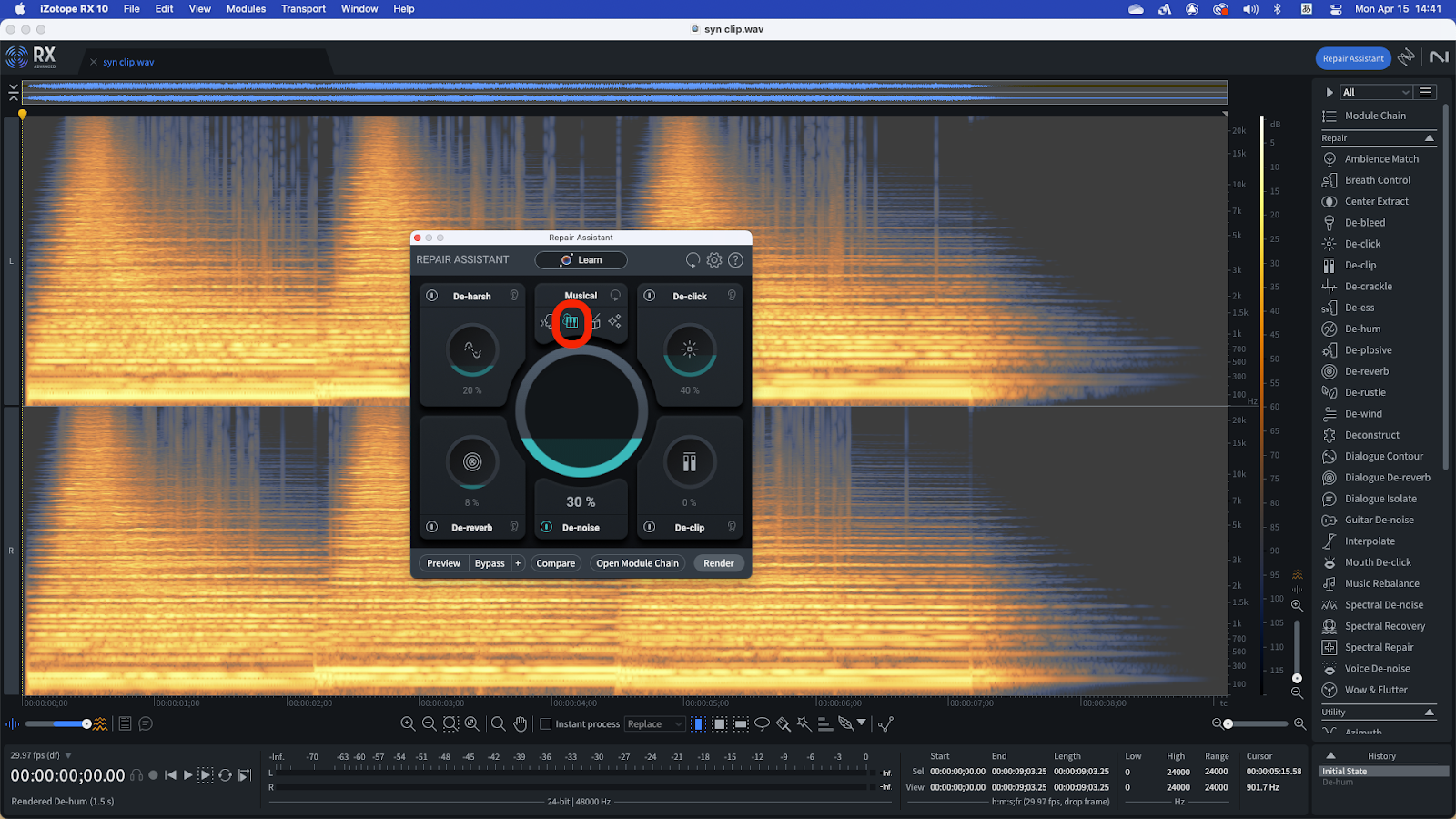This screenshot has width=1456, height=819.
Task: Open the Edit menu
Action: click(164, 9)
